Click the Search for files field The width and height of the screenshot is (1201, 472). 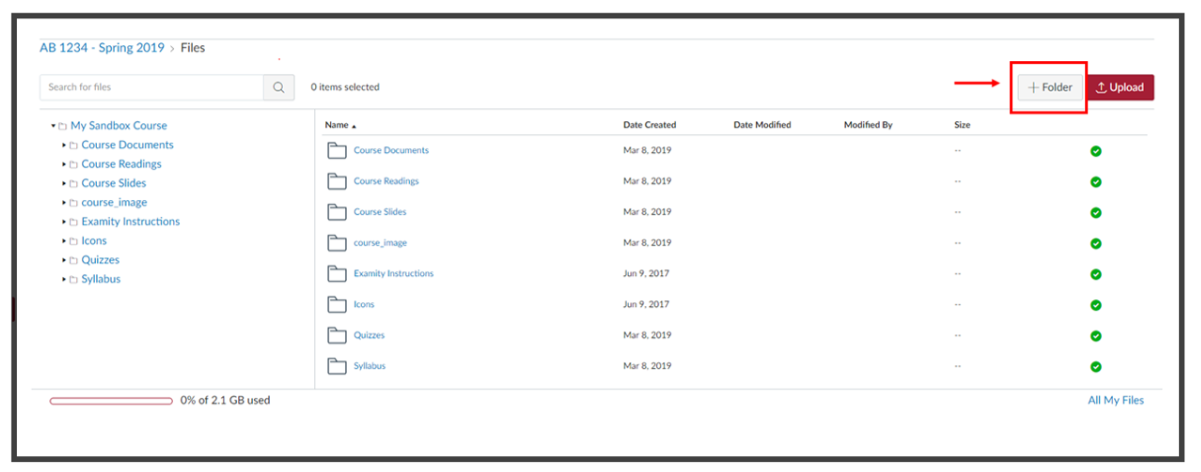point(152,87)
